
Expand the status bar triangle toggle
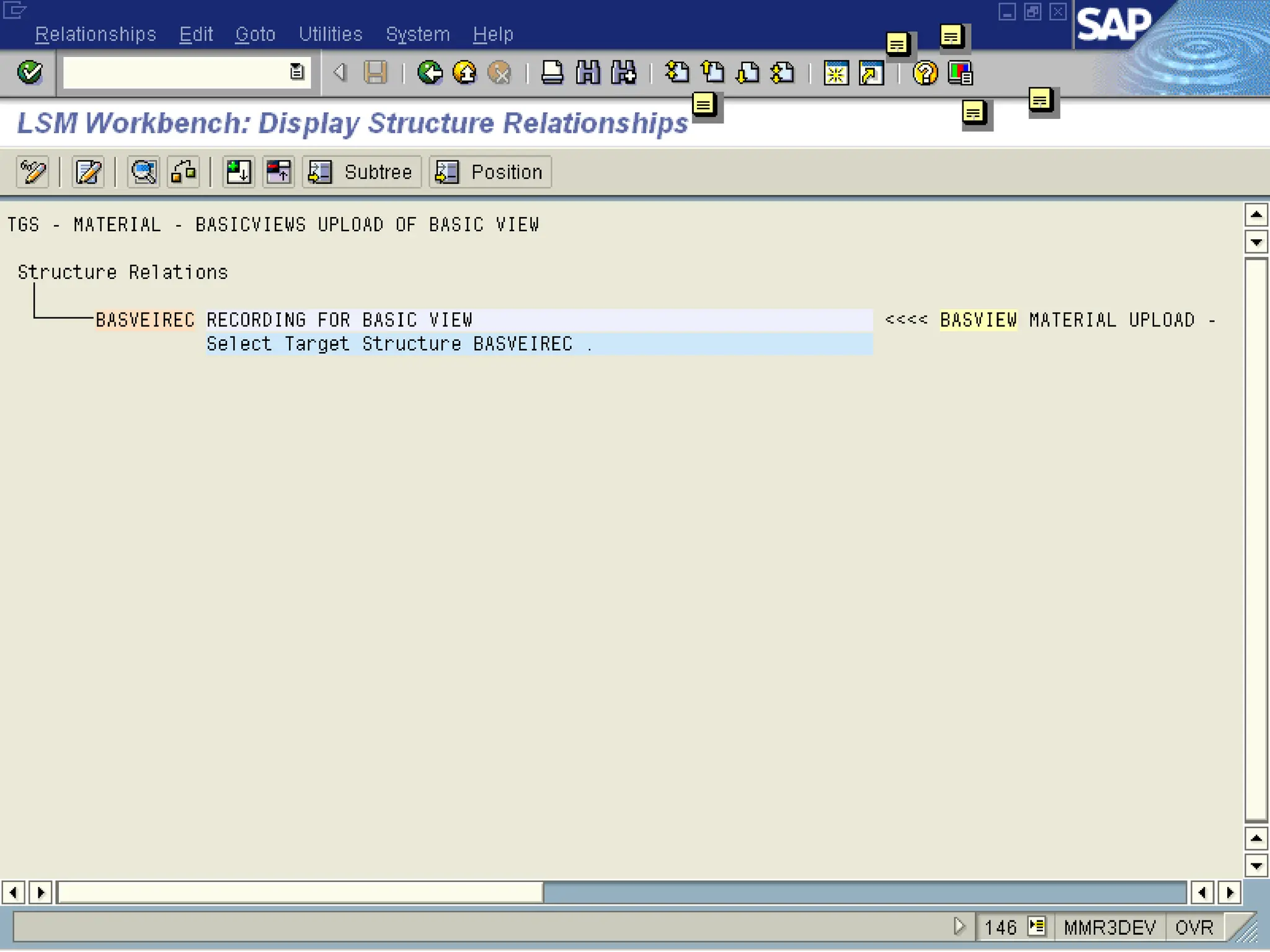(959, 927)
